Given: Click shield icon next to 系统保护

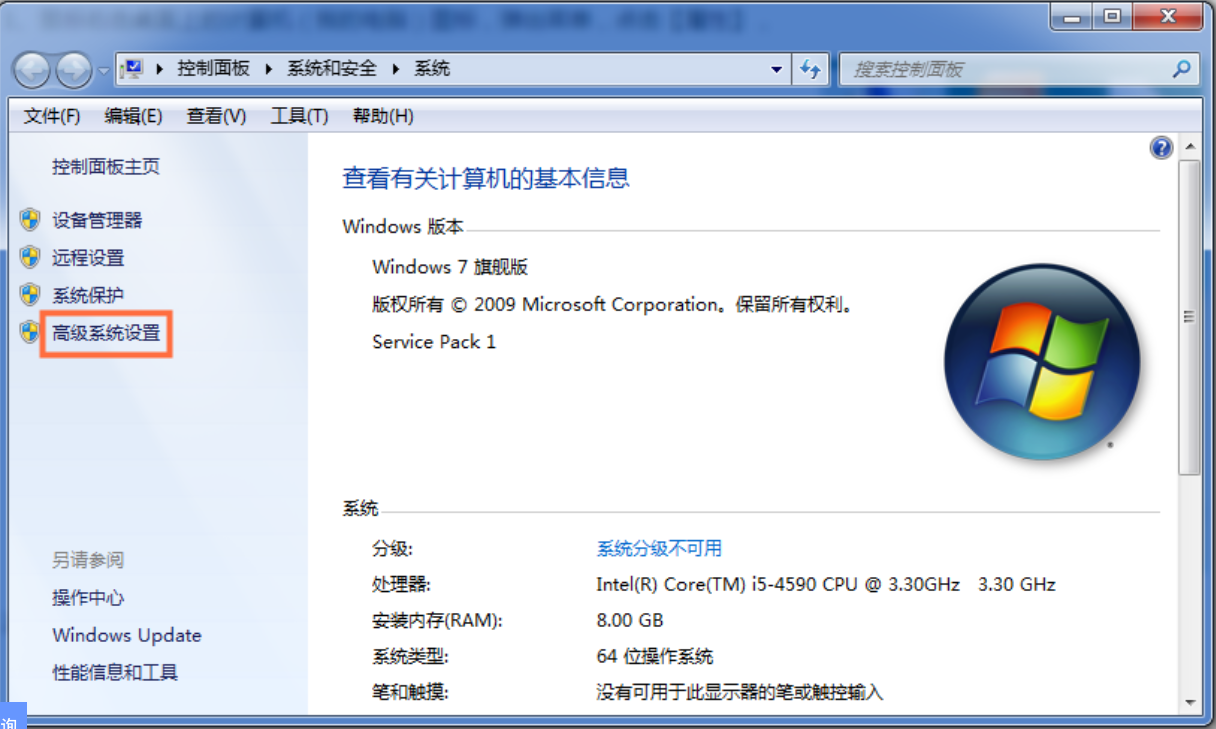Looking at the screenshot, I should click(x=30, y=294).
